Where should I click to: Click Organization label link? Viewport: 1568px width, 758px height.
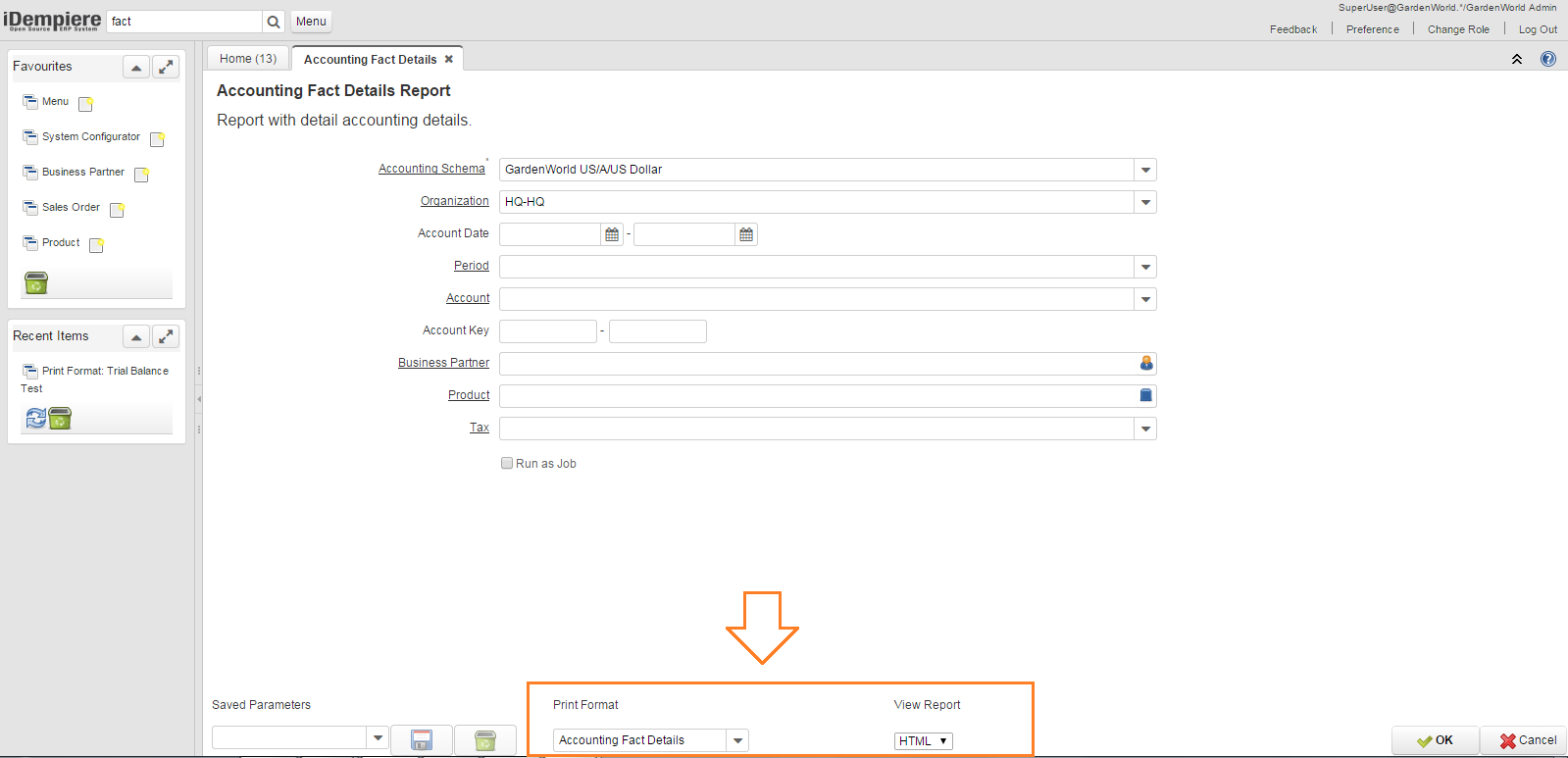click(455, 201)
